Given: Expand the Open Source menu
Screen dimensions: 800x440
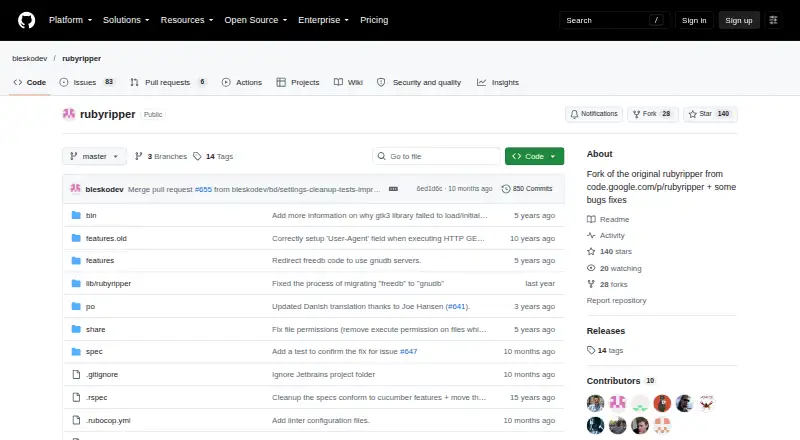Looking at the screenshot, I should [256, 20].
